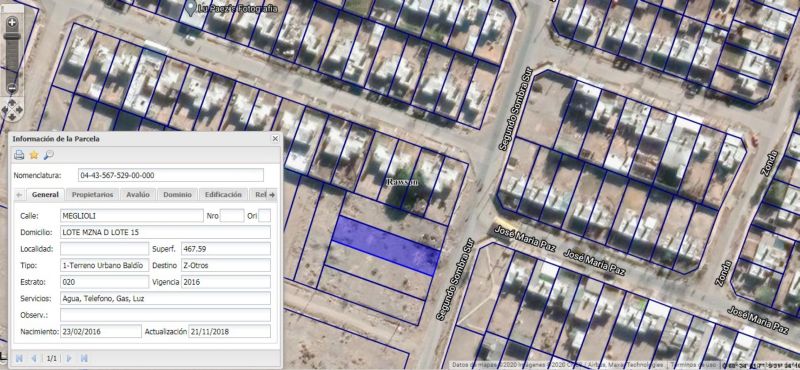
Task: Go to next record in pager
Action: [69, 358]
